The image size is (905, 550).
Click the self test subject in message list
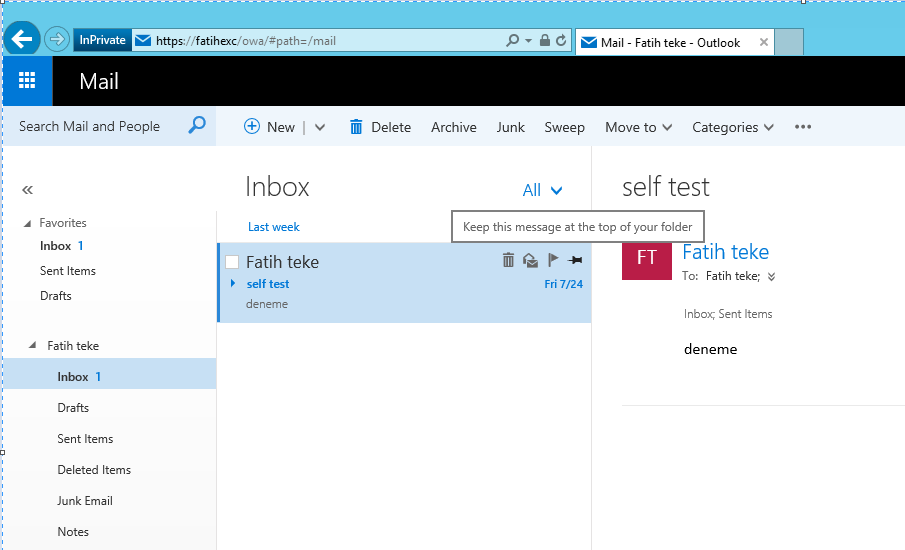coord(268,284)
